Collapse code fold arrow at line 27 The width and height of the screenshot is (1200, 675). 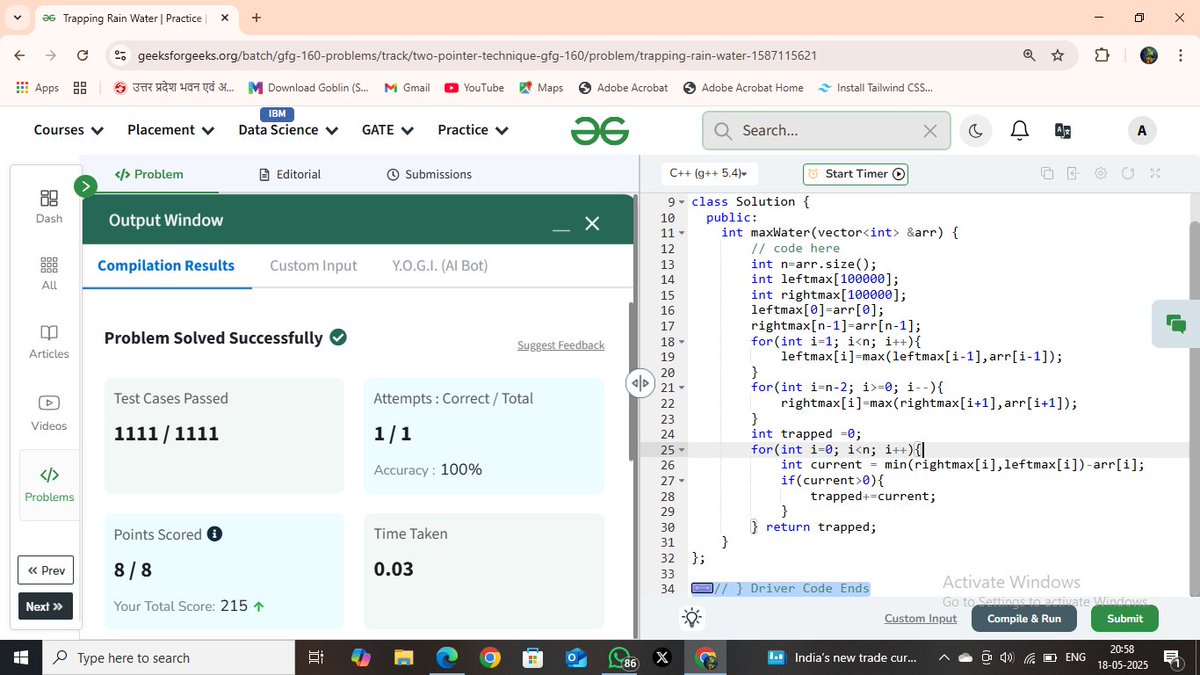(682, 480)
